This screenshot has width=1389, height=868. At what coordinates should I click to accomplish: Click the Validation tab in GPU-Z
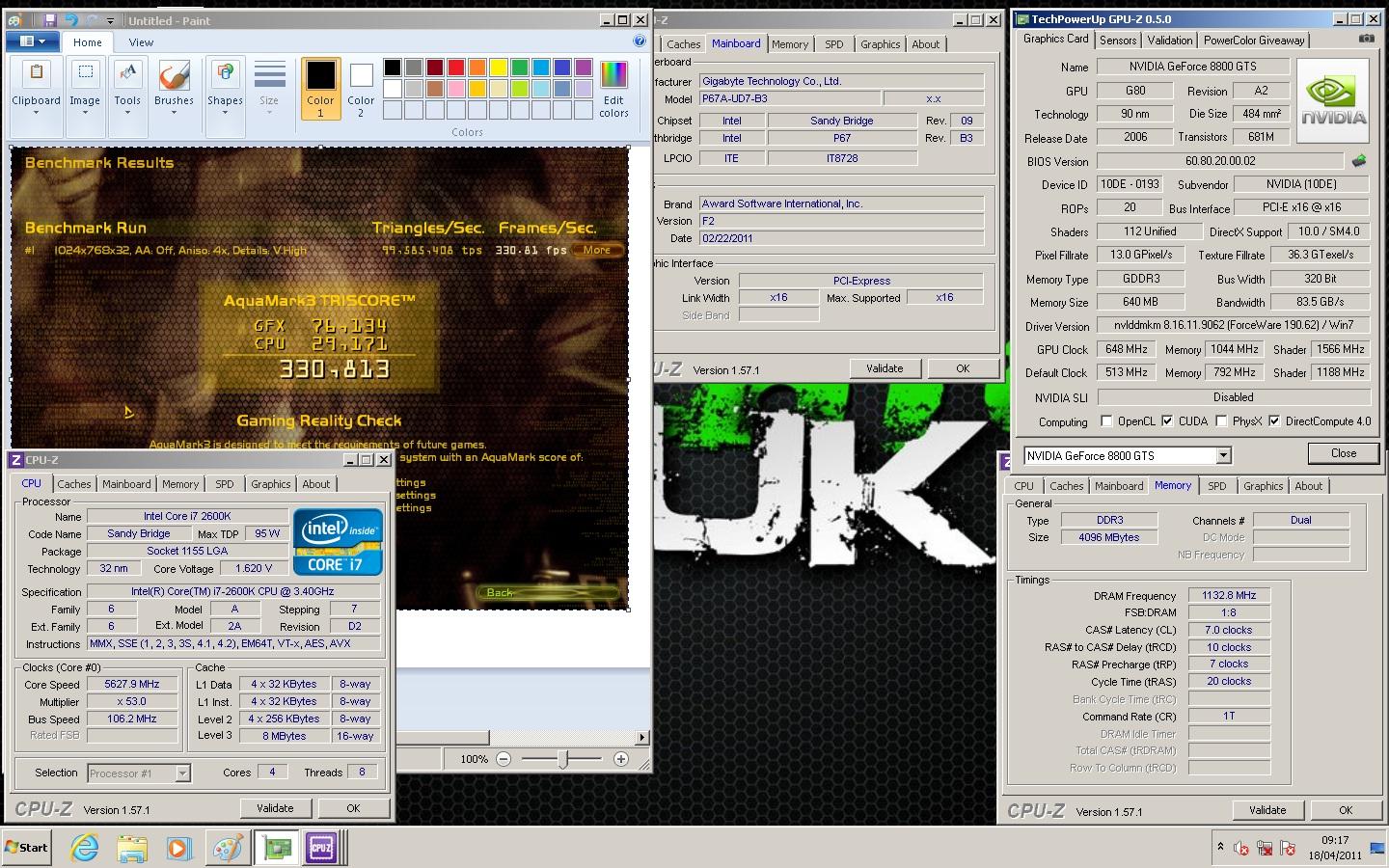tap(1169, 40)
